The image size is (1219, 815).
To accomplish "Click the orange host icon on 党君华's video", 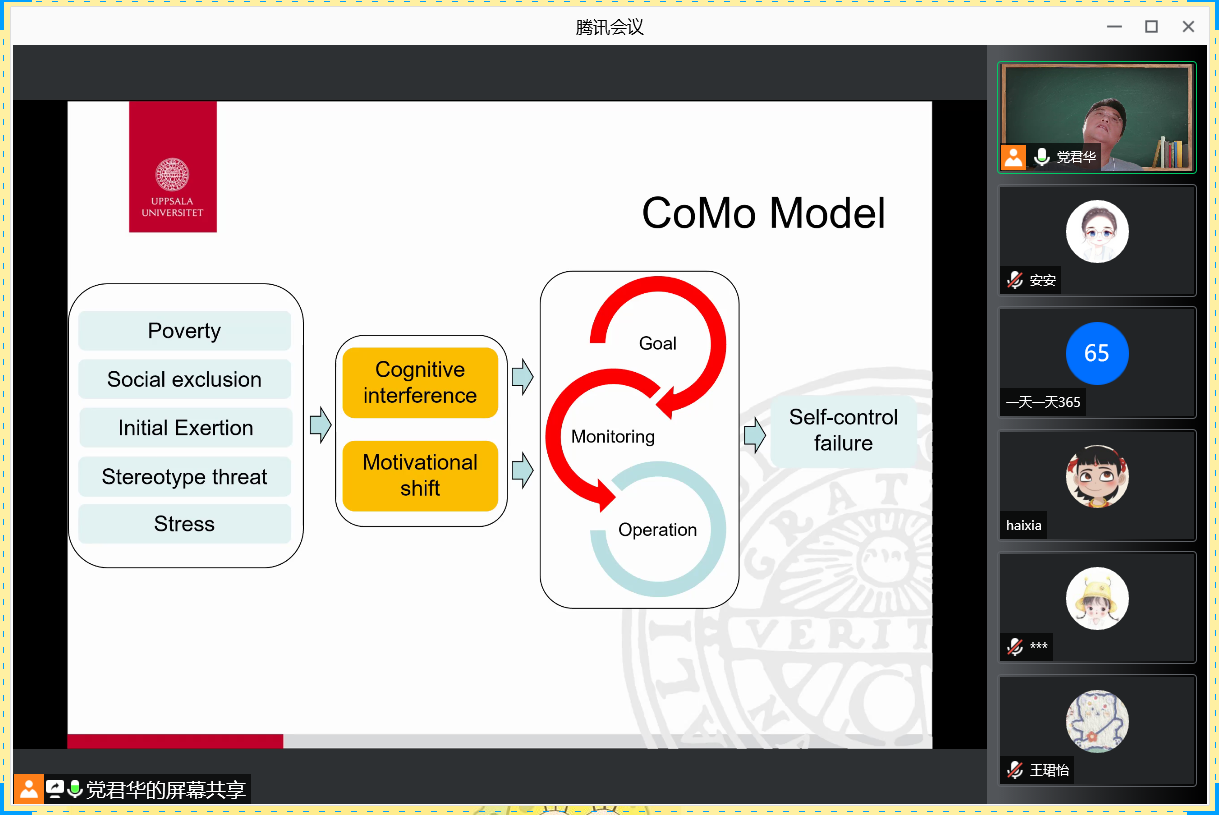I will click(1014, 157).
